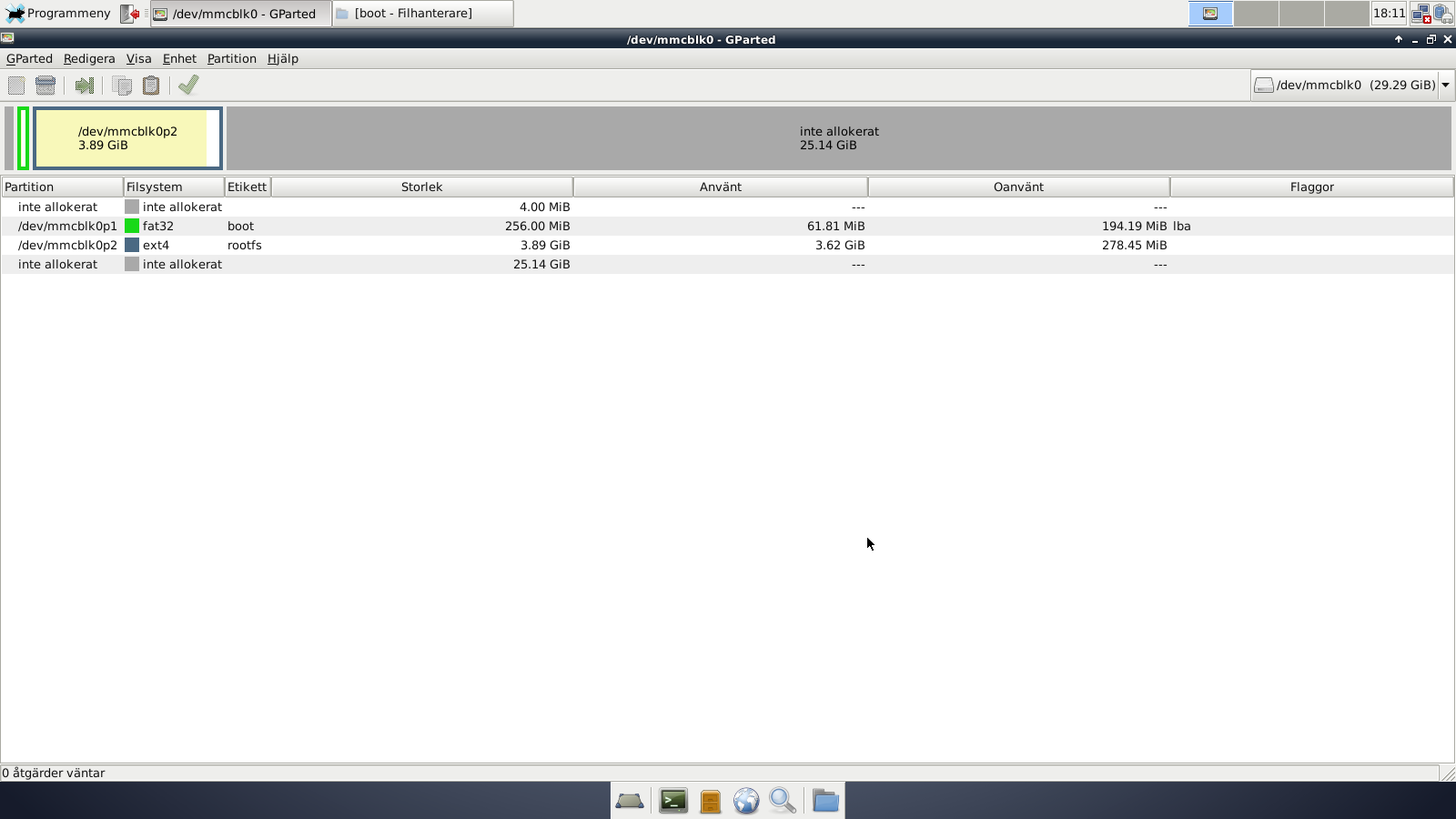Screen dimensions: 1456x819
Task: Sort by the Etikett column header
Action: (x=248, y=187)
